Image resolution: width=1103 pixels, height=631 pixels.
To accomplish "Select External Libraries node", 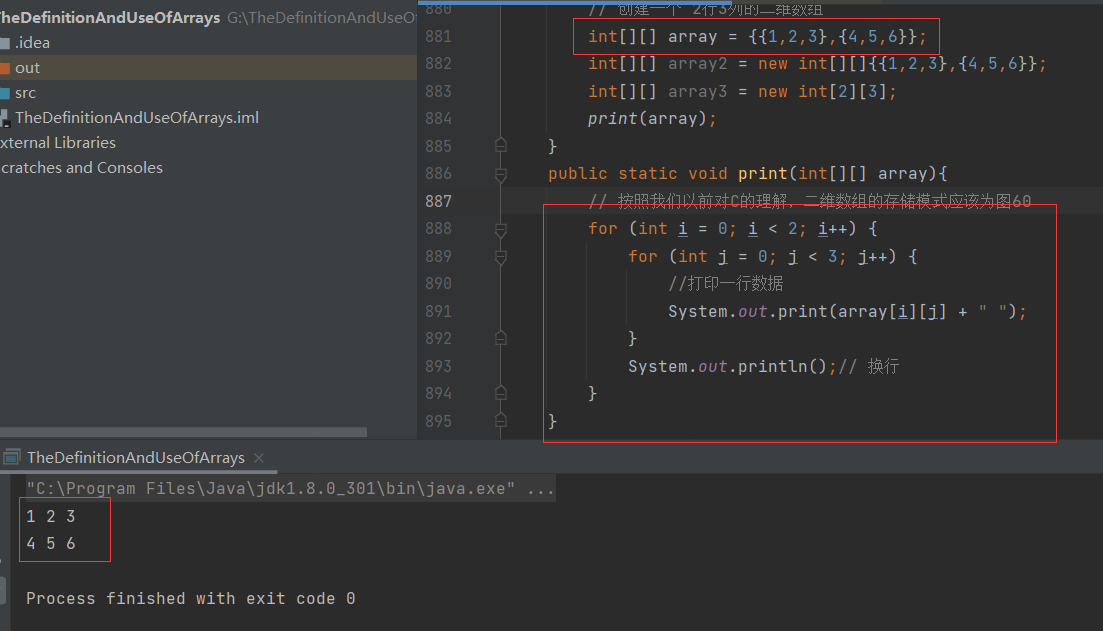I will click(x=58, y=143).
